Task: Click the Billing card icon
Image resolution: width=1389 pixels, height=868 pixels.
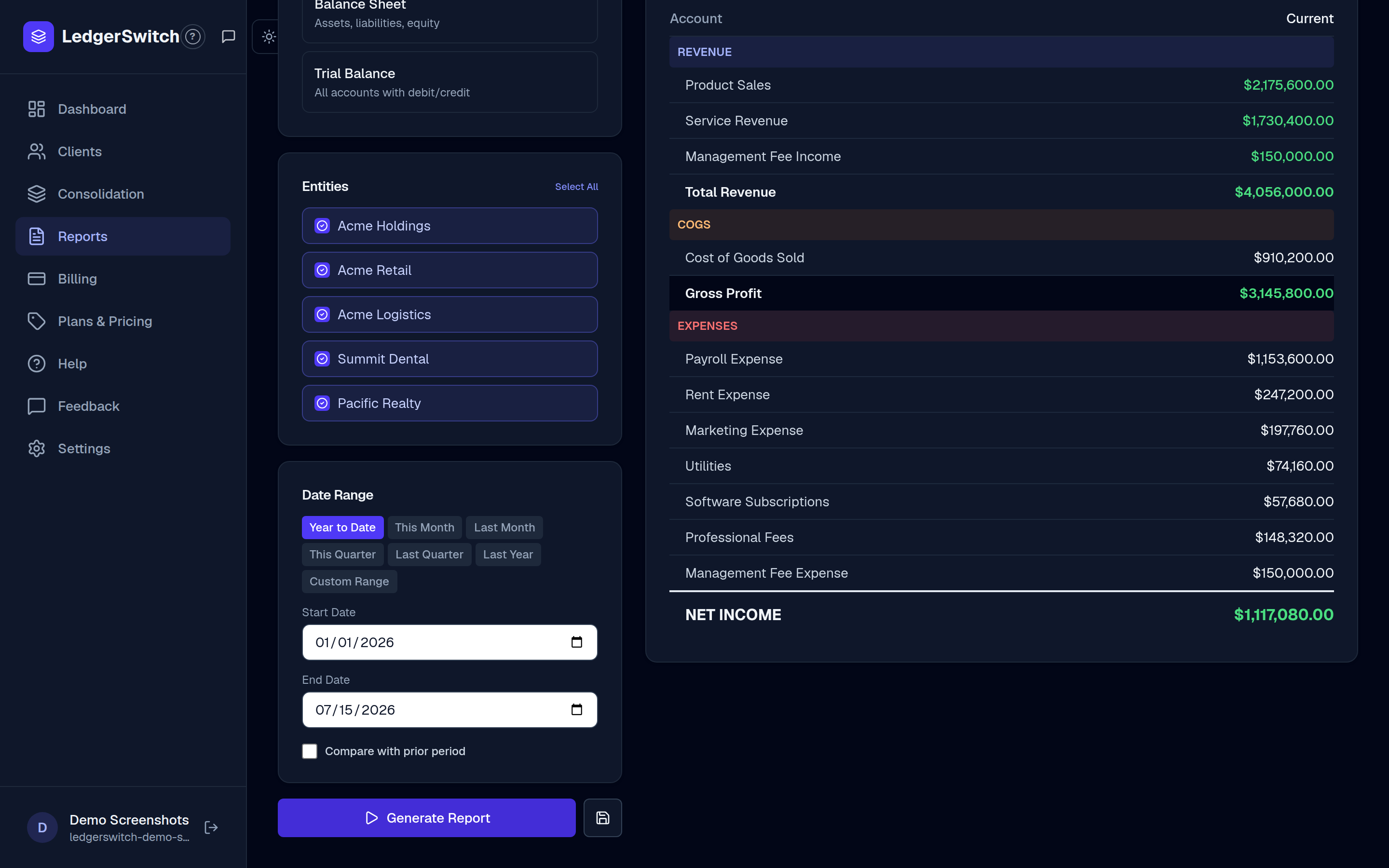Action: tap(37, 279)
